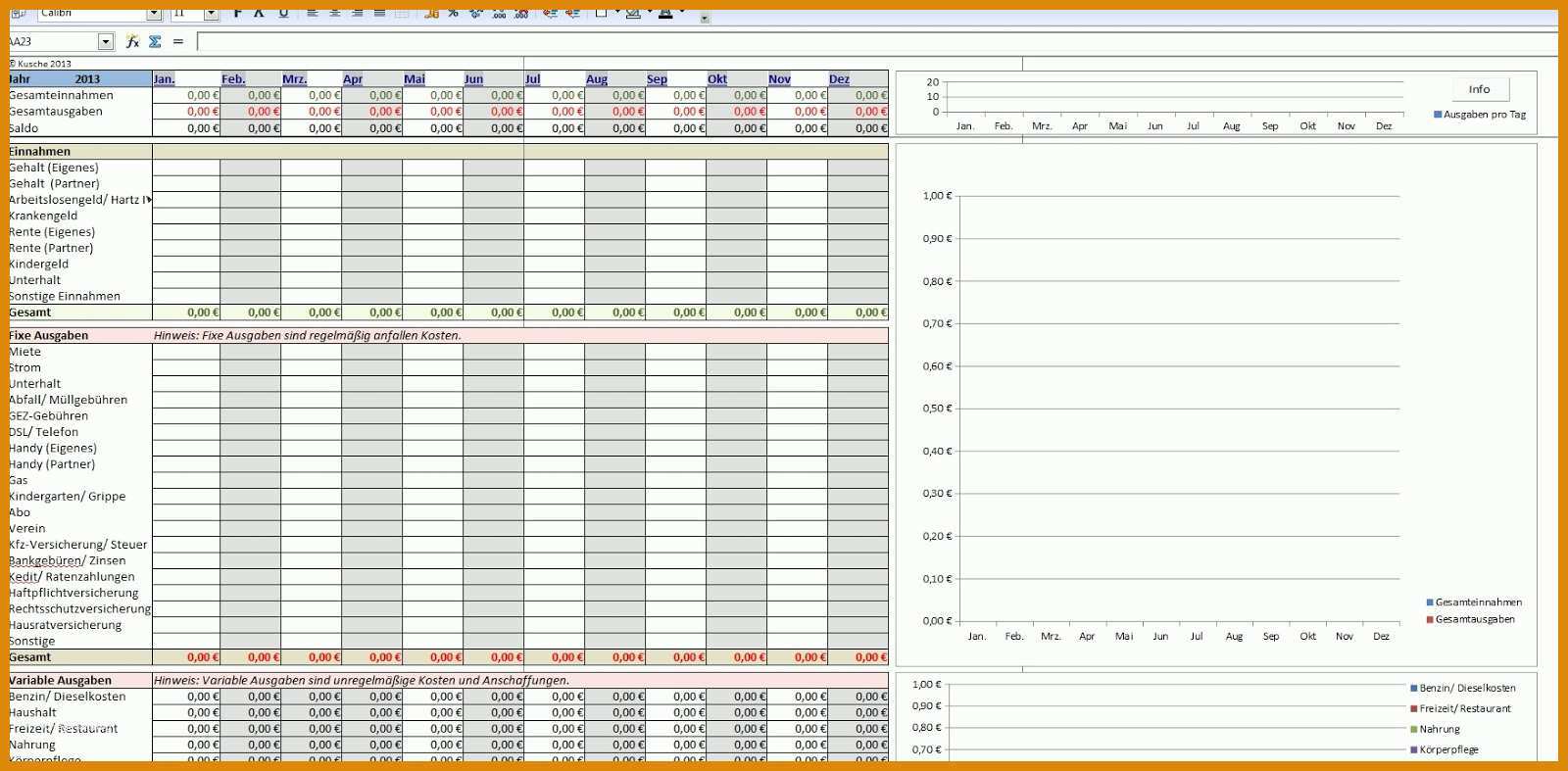Select the 'DSL/ Telefon' row label
The image size is (1568, 771).
[x=44, y=432]
